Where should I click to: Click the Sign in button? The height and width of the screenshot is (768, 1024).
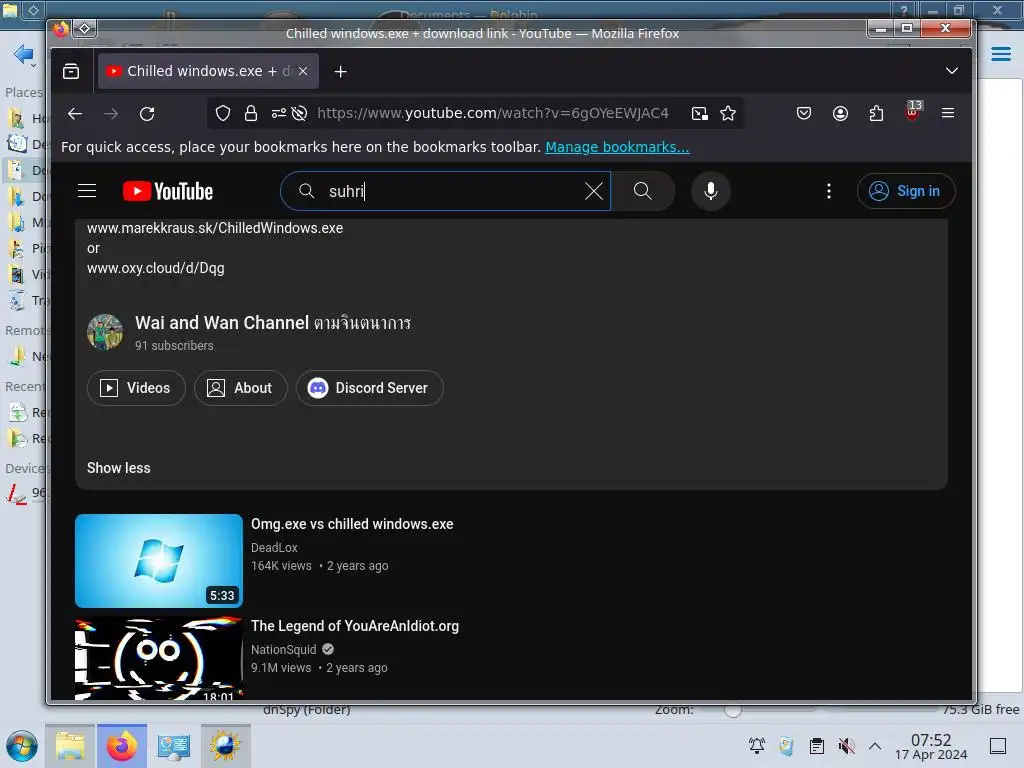tap(906, 191)
